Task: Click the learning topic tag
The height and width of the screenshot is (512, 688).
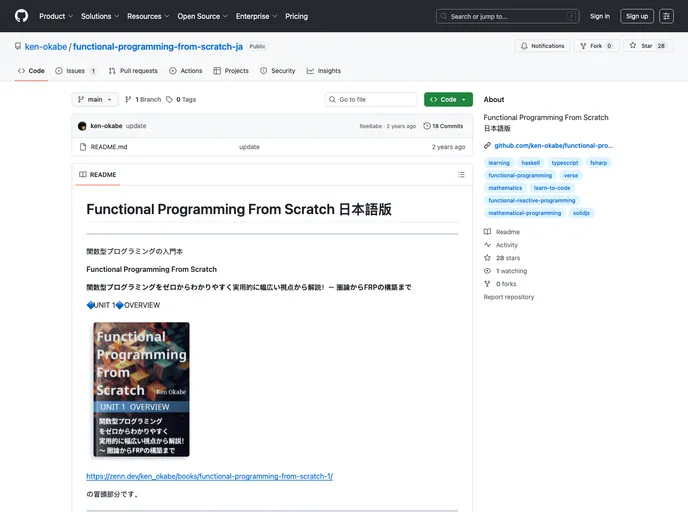Action: (x=499, y=163)
